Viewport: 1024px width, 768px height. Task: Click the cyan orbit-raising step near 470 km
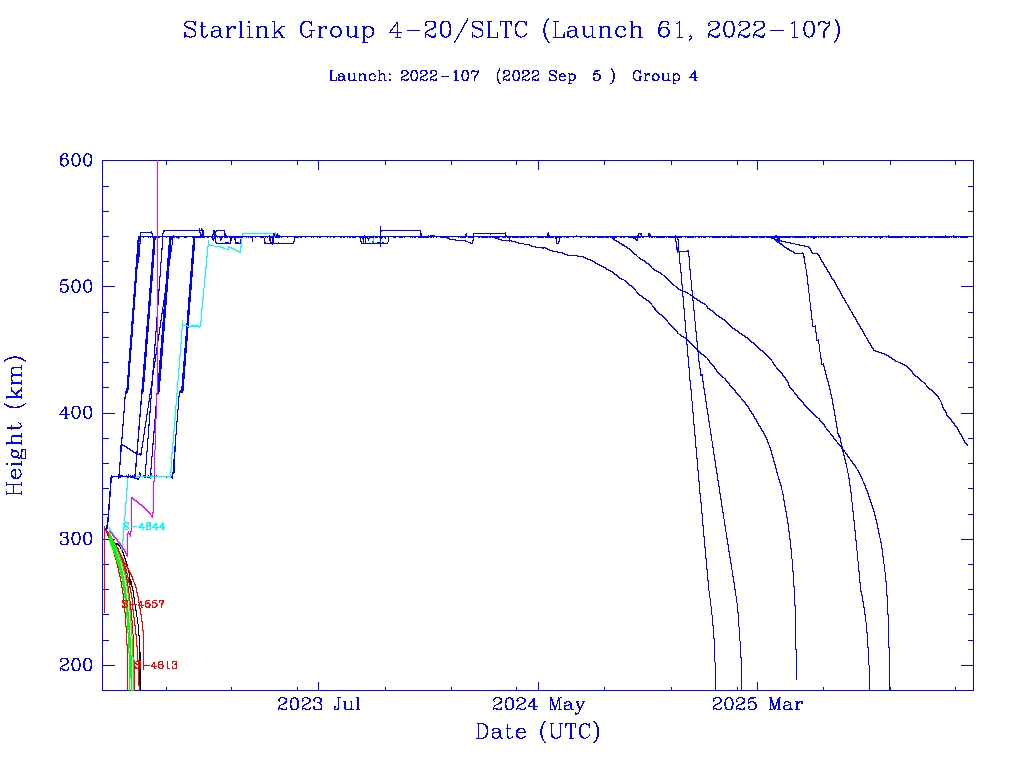pos(192,325)
